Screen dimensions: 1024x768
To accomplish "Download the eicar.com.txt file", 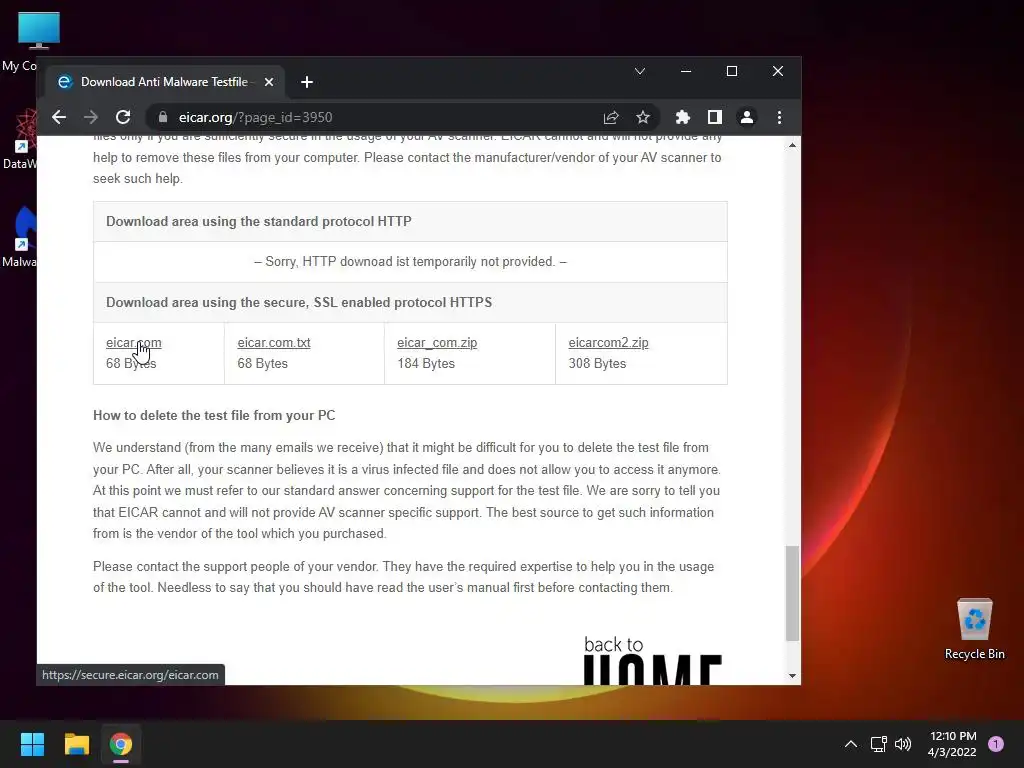I will [x=274, y=343].
